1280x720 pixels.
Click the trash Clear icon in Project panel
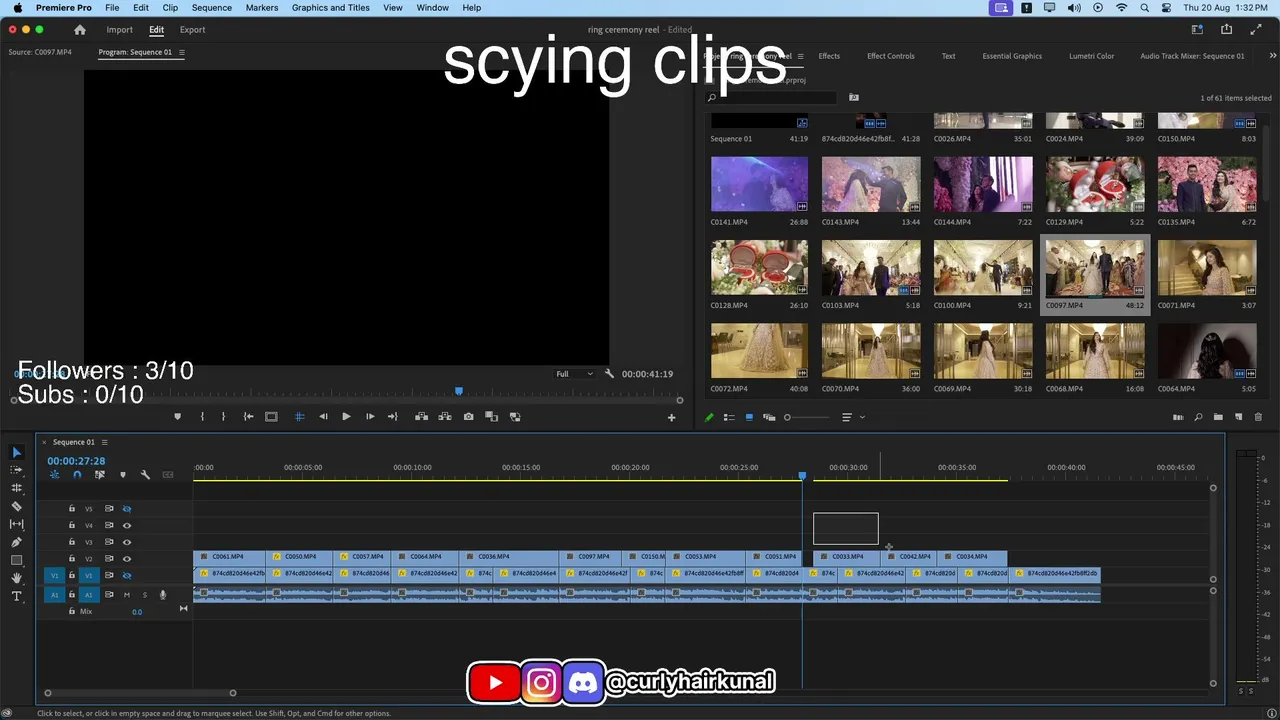(x=1258, y=417)
